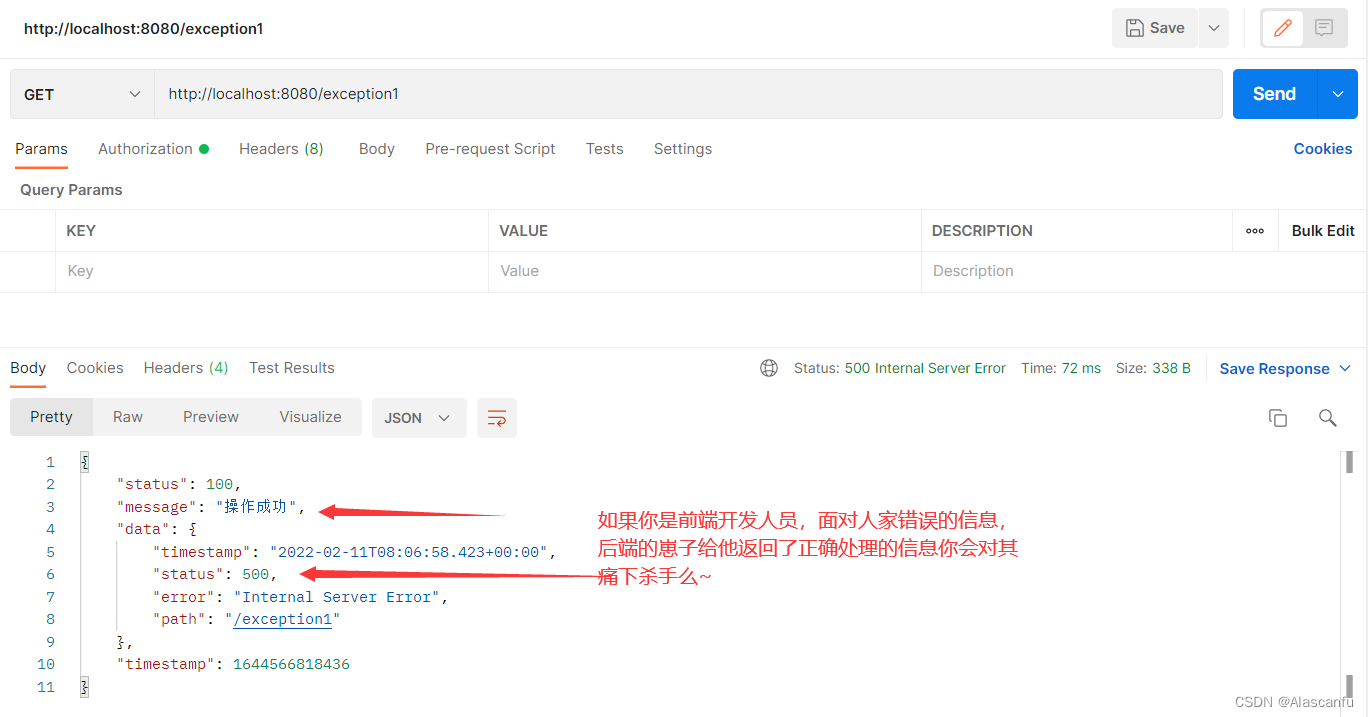Switch to Visualize view
The width and height of the screenshot is (1369, 717).
(x=310, y=417)
